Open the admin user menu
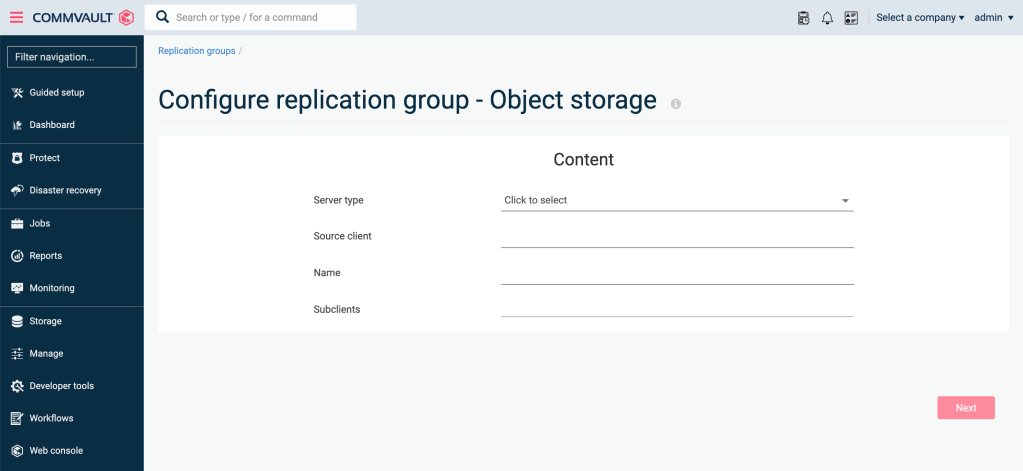Screen dimensions: 1023x471 (994, 18)
